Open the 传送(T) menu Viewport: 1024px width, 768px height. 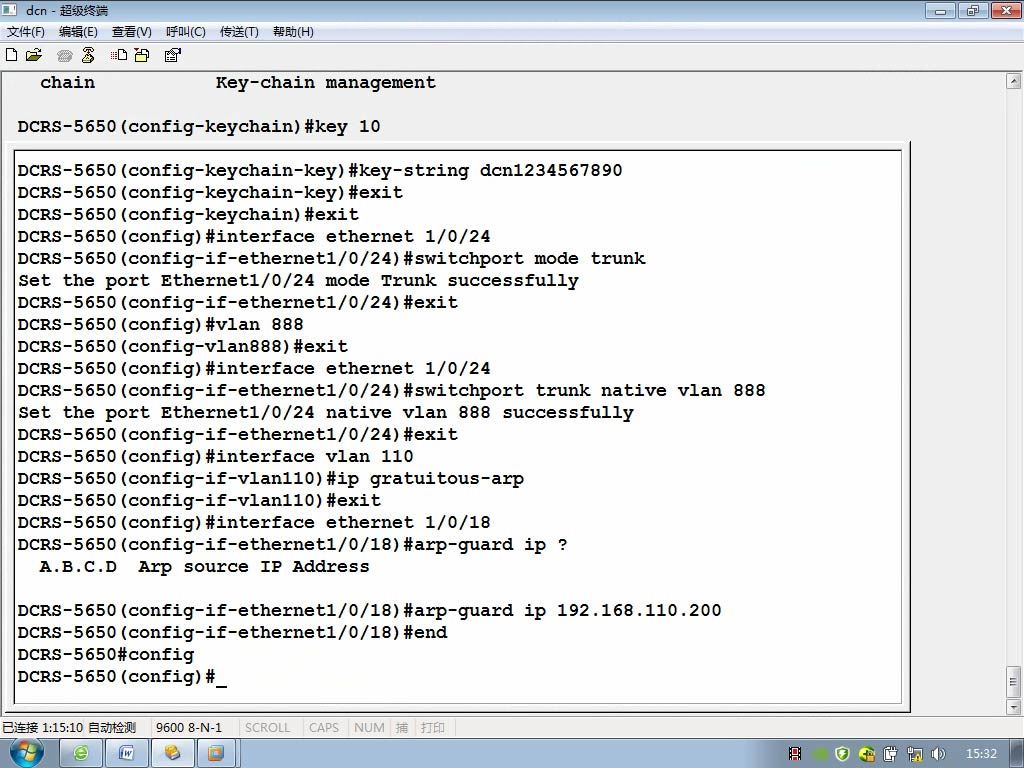point(239,32)
